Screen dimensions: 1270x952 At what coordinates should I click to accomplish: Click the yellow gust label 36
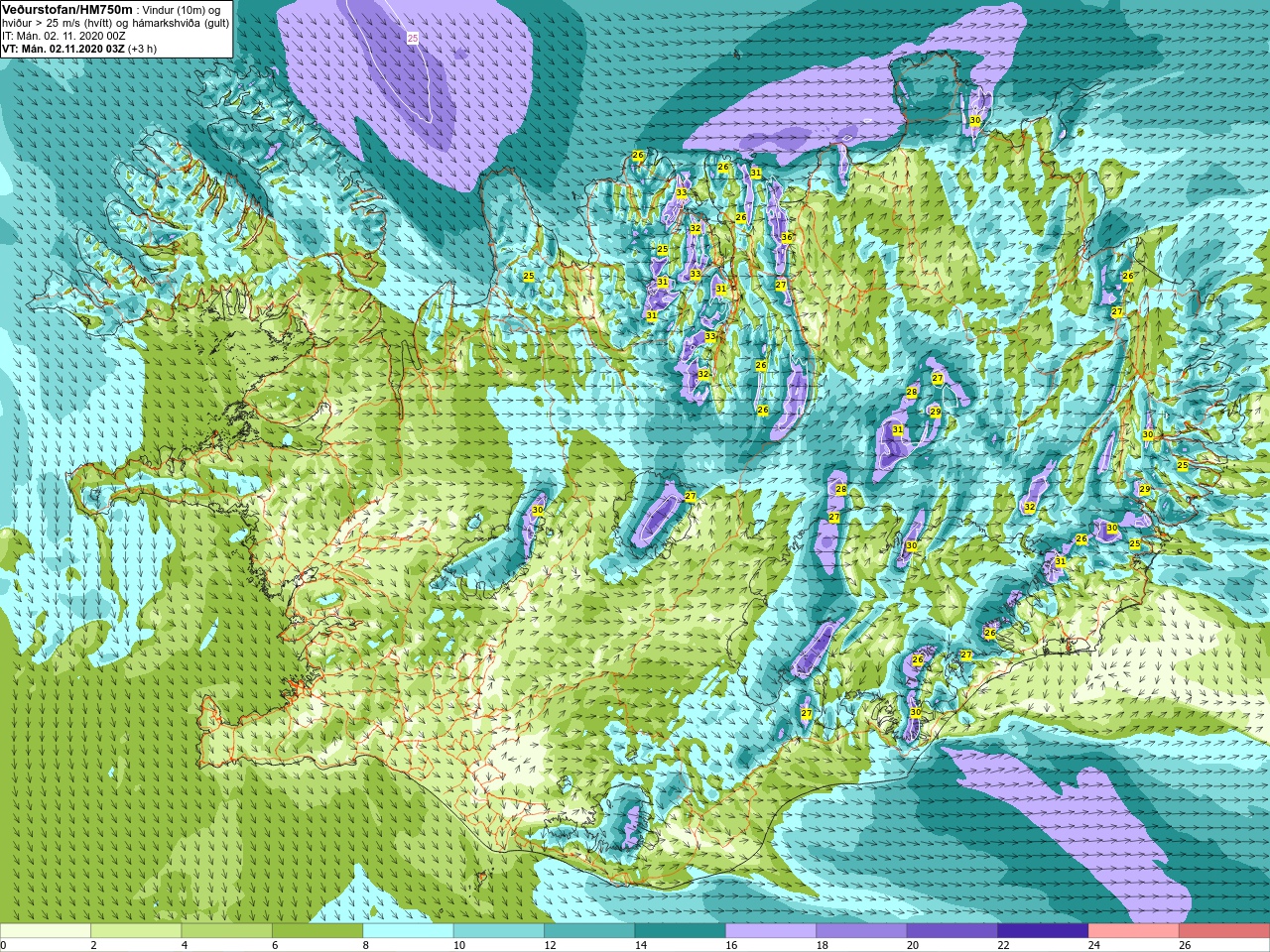point(787,238)
